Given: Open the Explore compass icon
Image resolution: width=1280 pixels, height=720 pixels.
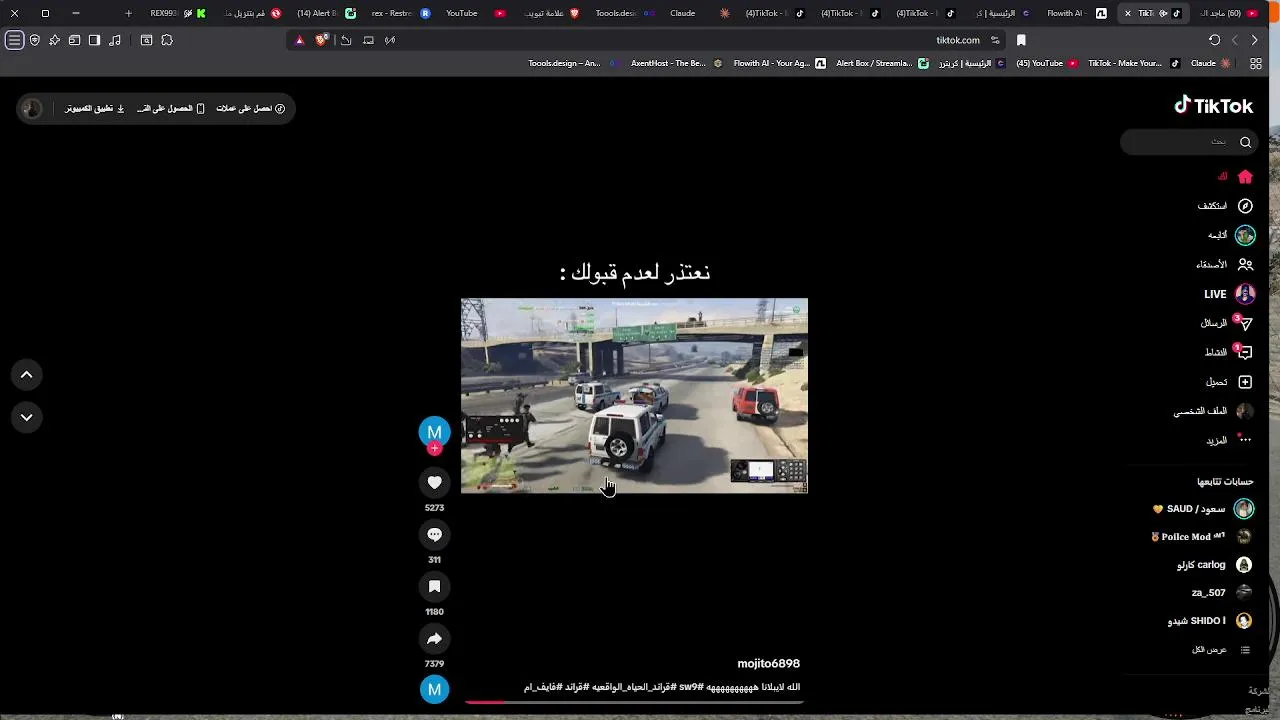Looking at the screenshot, I should click(x=1245, y=206).
